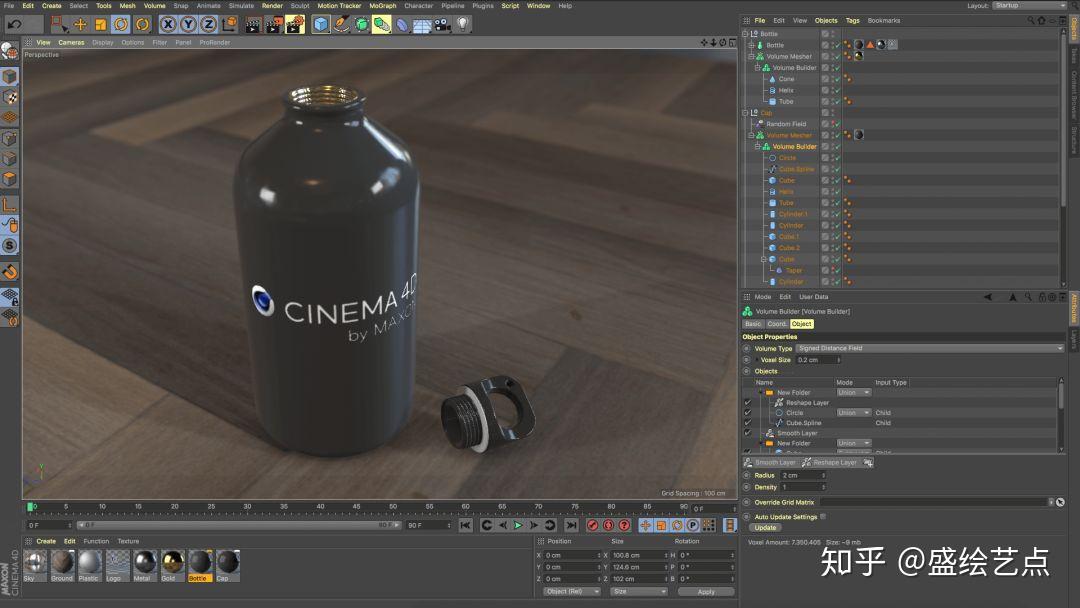Click the back arrow in Attribute Manager
Viewport: 1080px width, 608px height.
(988, 297)
